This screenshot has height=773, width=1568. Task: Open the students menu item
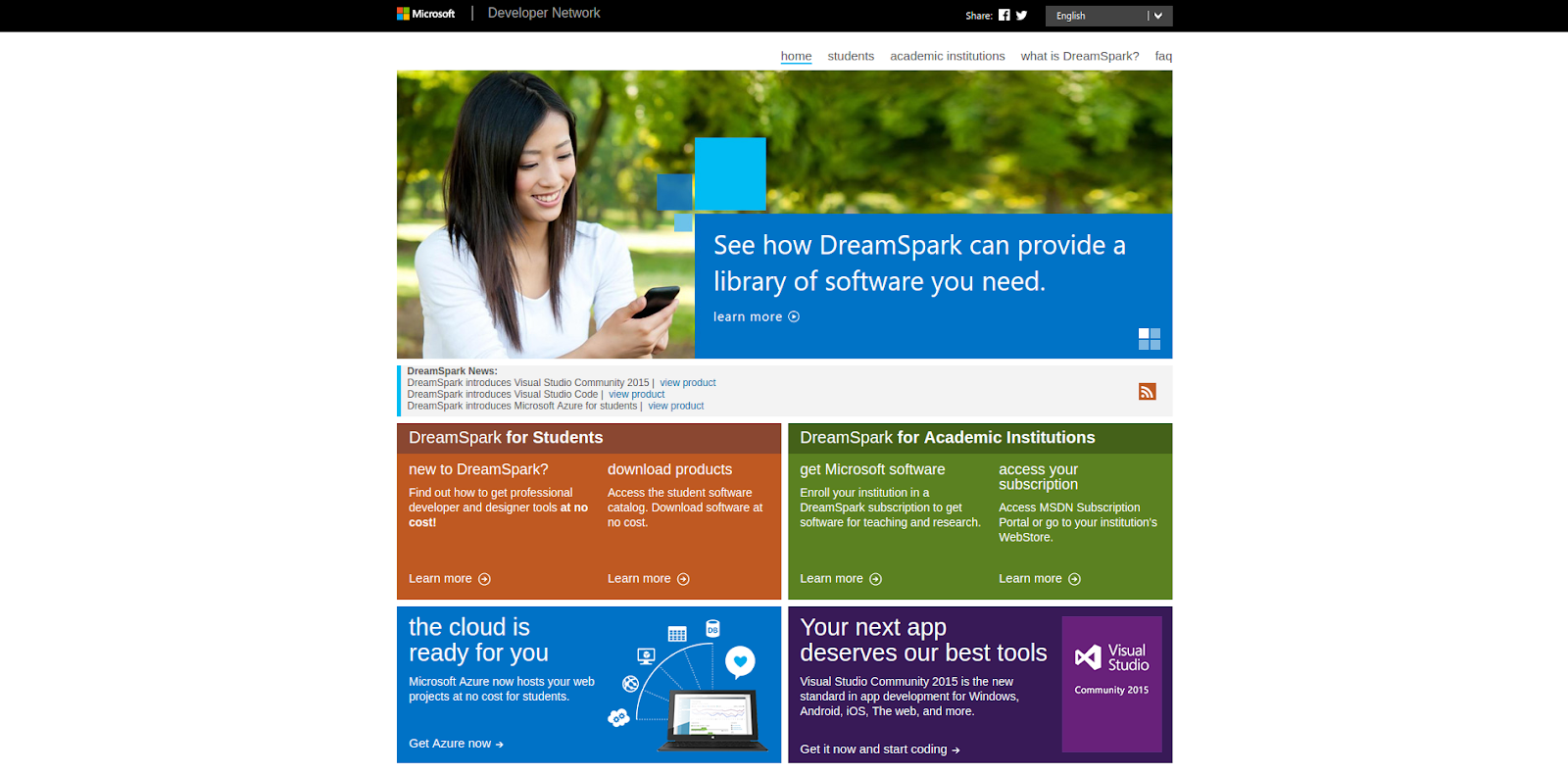(x=851, y=56)
